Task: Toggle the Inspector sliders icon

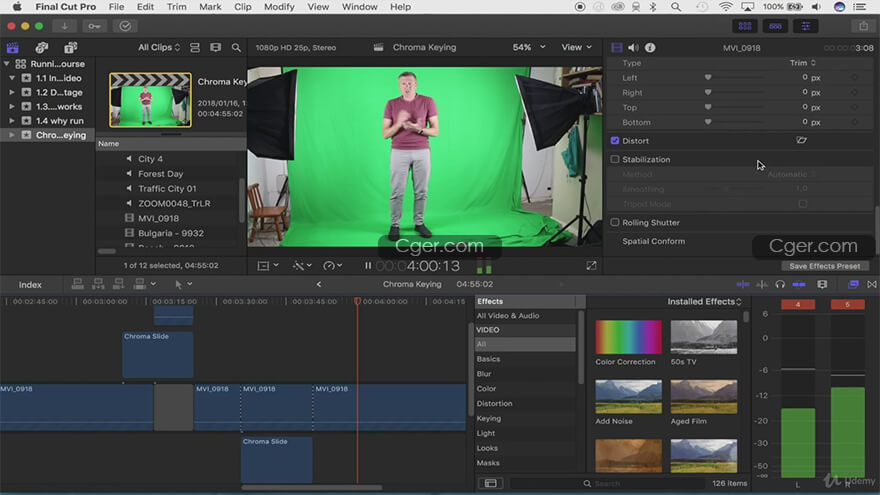Action: click(x=805, y=26)
